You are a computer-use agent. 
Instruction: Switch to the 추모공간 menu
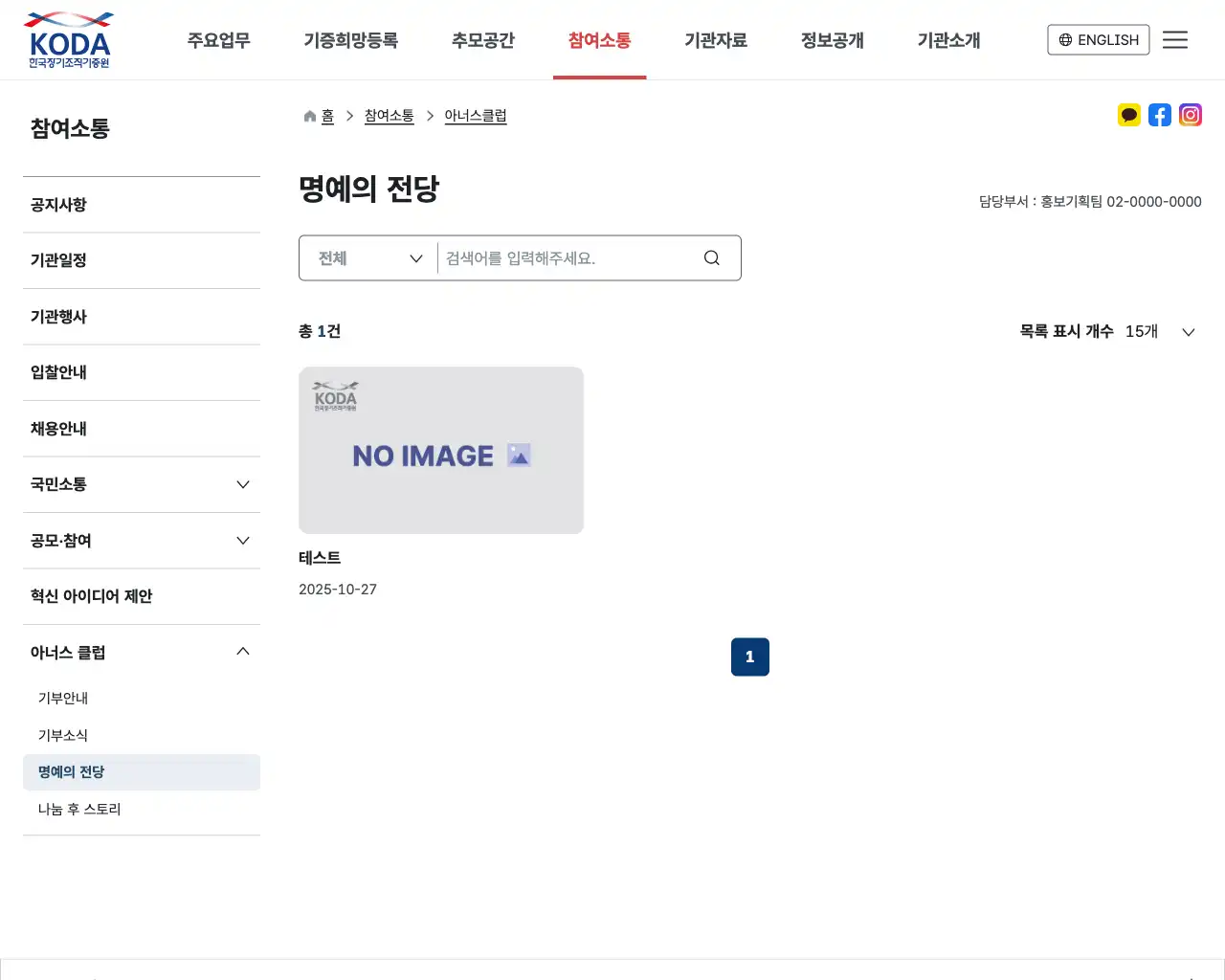483,39
